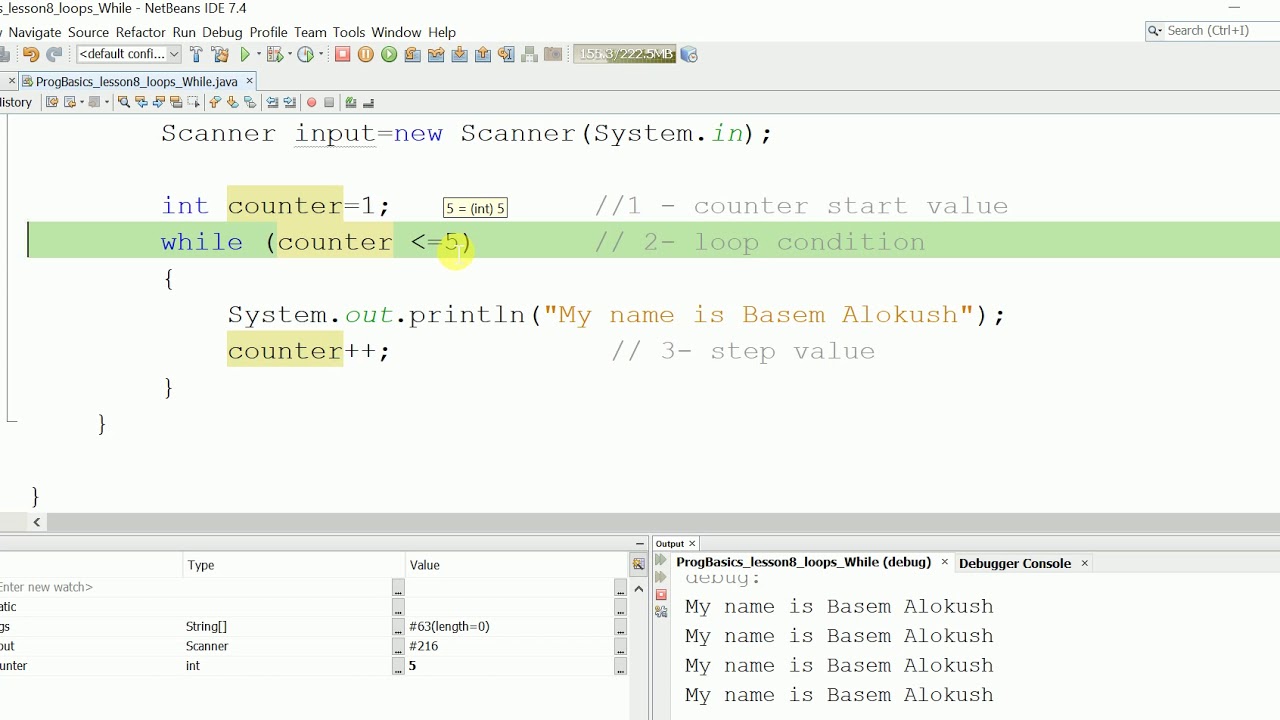Screen dimensions: 1280x720
Task: Click the Toggle Bookmark editor icon
Action: pyautogui.click(x=250, y=102)
